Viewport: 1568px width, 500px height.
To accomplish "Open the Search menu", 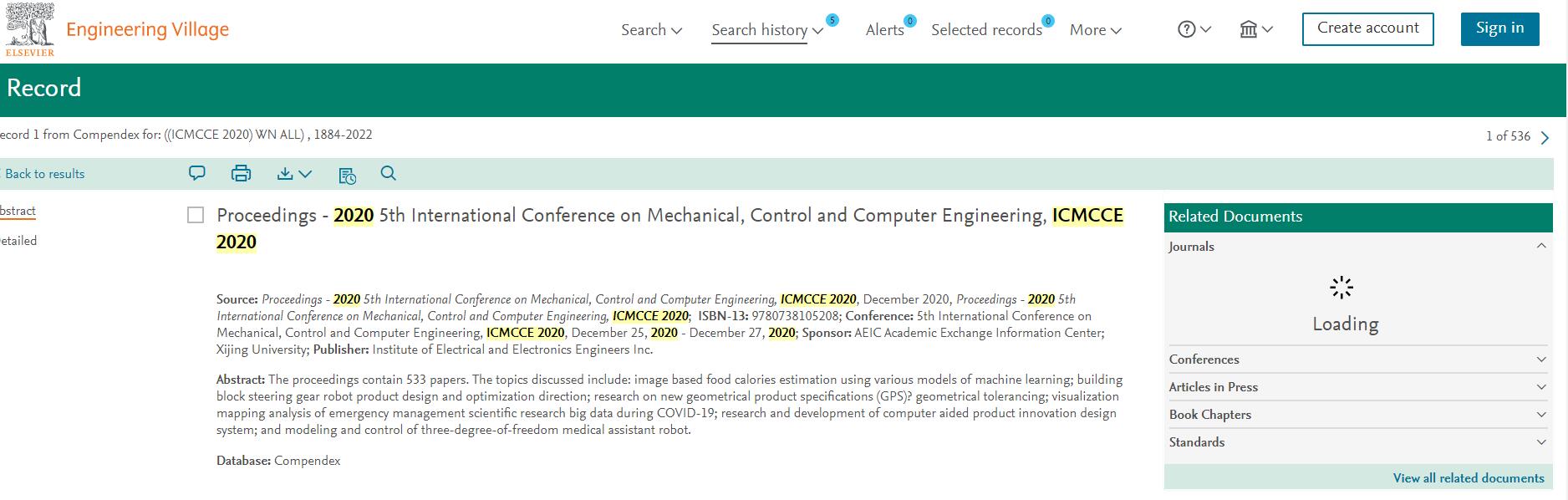I will [x=651, y=30].
